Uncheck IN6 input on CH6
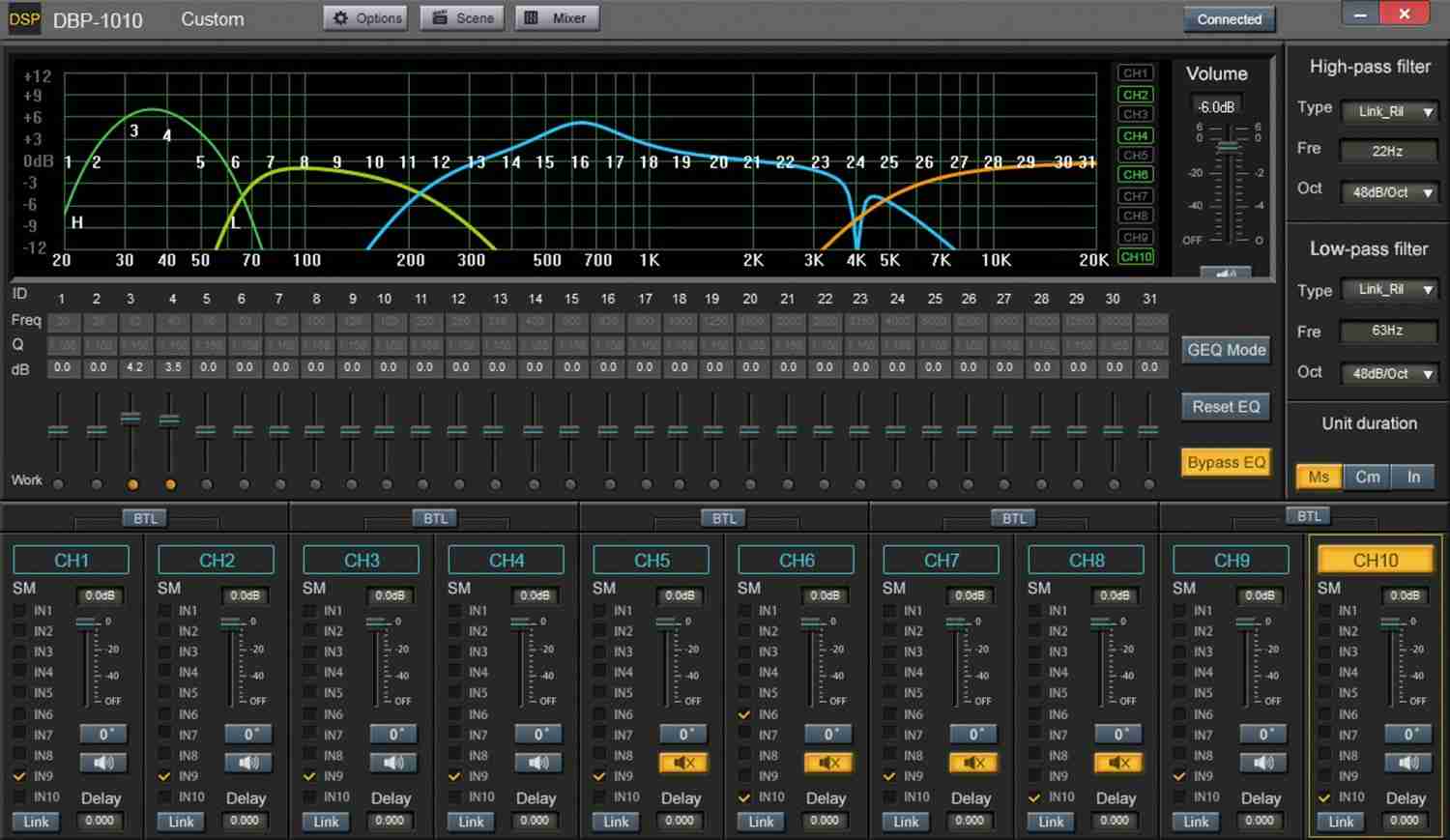Screen dimensions: 1450x840 [744, 714]
